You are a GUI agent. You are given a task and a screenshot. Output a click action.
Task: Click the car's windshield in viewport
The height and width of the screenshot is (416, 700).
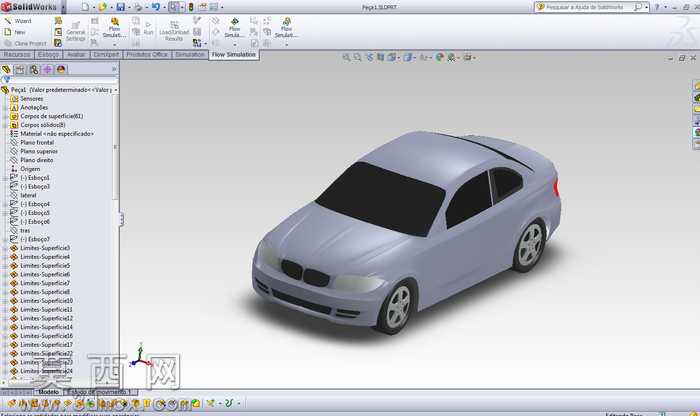381,199
